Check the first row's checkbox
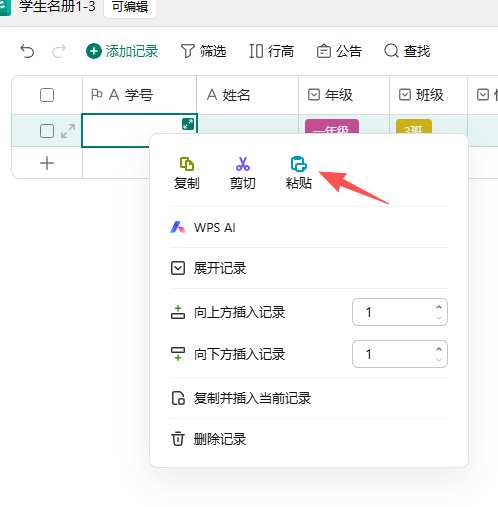This screenshot has height=507, width=498. tap(47, 131)
